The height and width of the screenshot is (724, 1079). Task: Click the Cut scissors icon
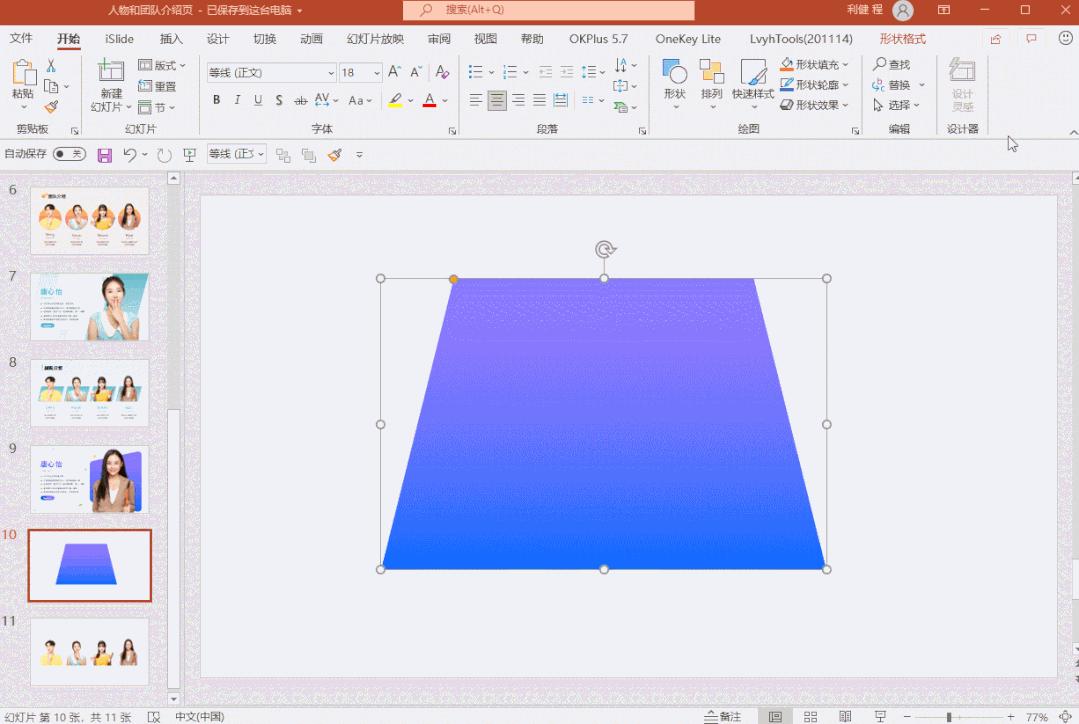[x=51, y=65]
